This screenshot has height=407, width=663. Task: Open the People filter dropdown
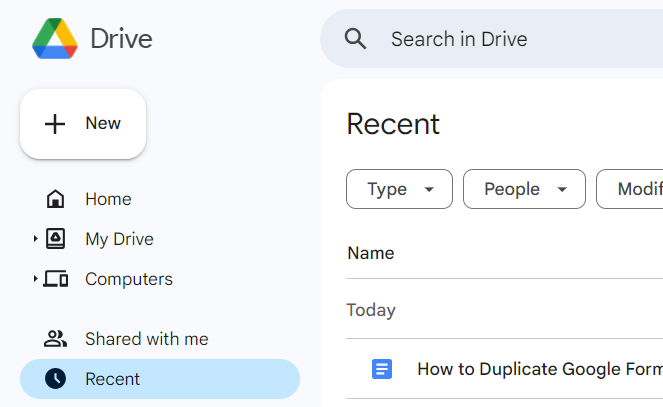click(524, 189)
